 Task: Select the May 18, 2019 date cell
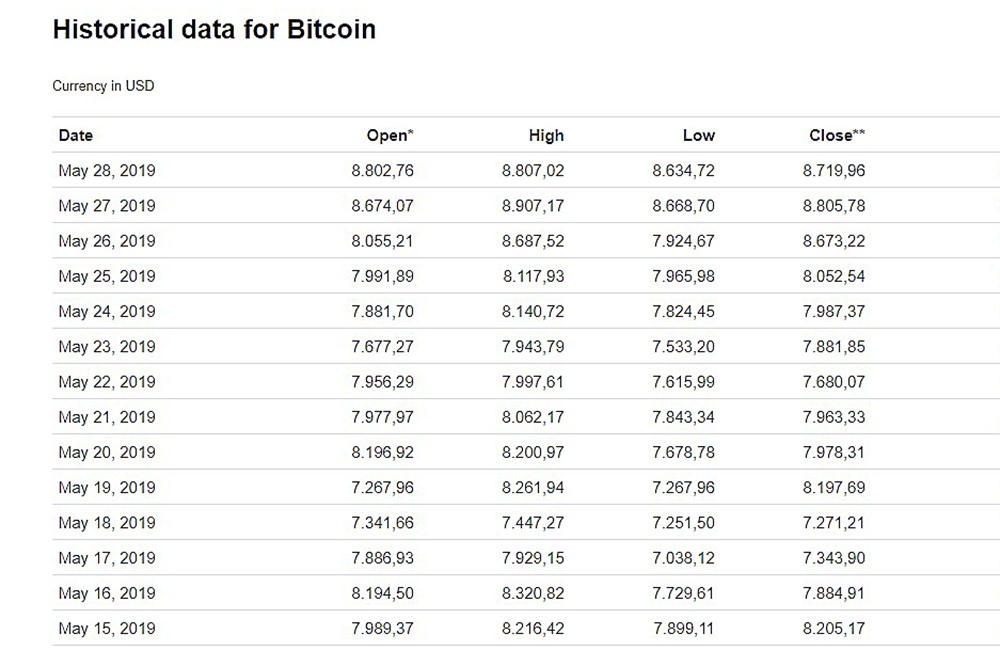[107, 523]
